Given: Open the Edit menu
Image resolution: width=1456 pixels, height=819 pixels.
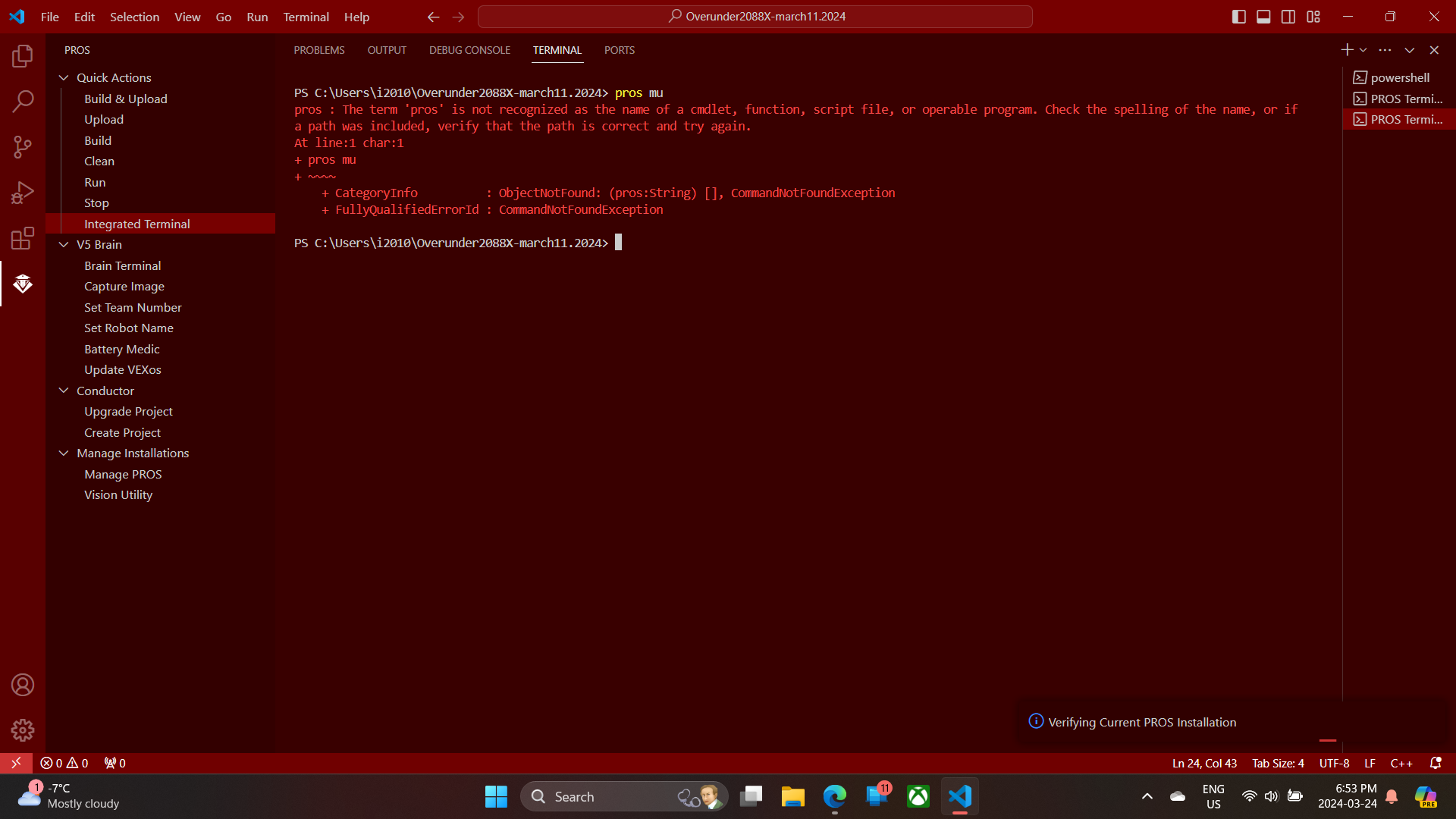Looking at the screenshot, I should 84,17.
